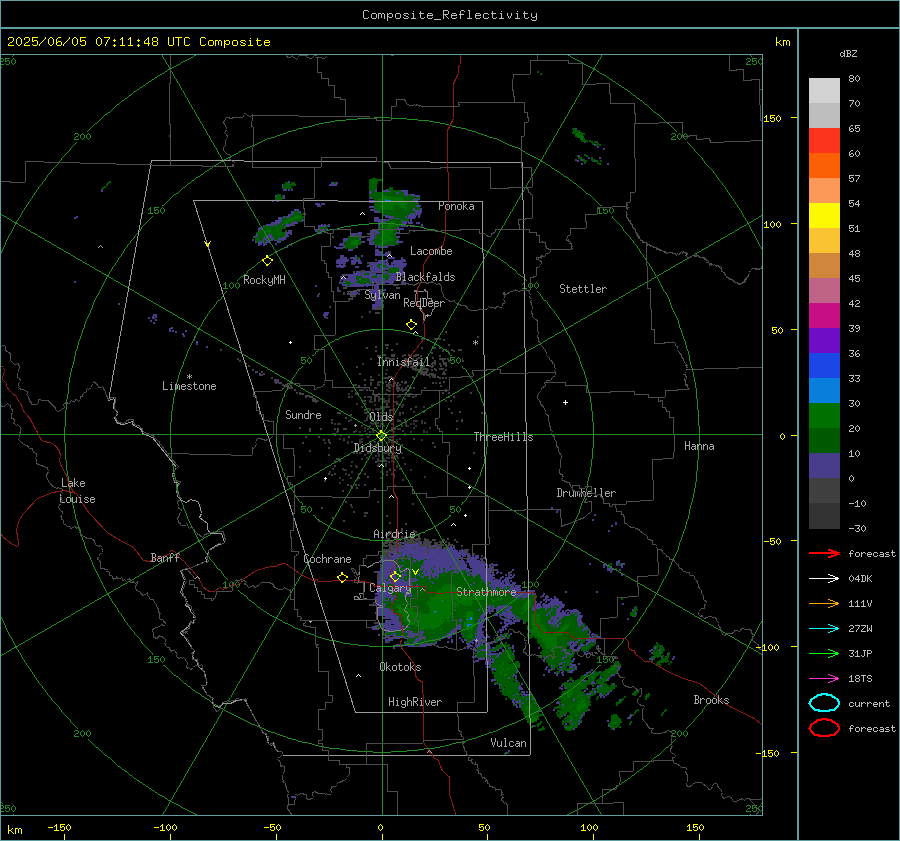900x841 pixels.
Task: Click the Blackfalds label
Action: click(x=425, y=277)
